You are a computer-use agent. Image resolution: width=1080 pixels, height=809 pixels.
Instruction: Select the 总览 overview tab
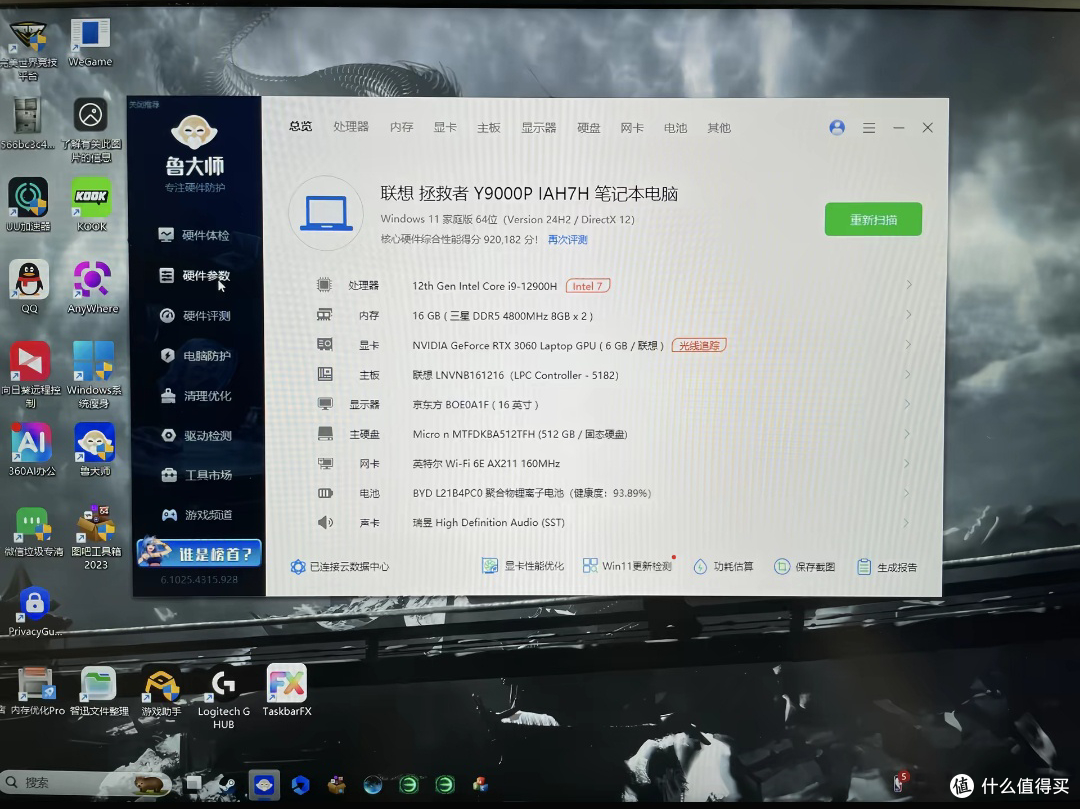point(300,126)
